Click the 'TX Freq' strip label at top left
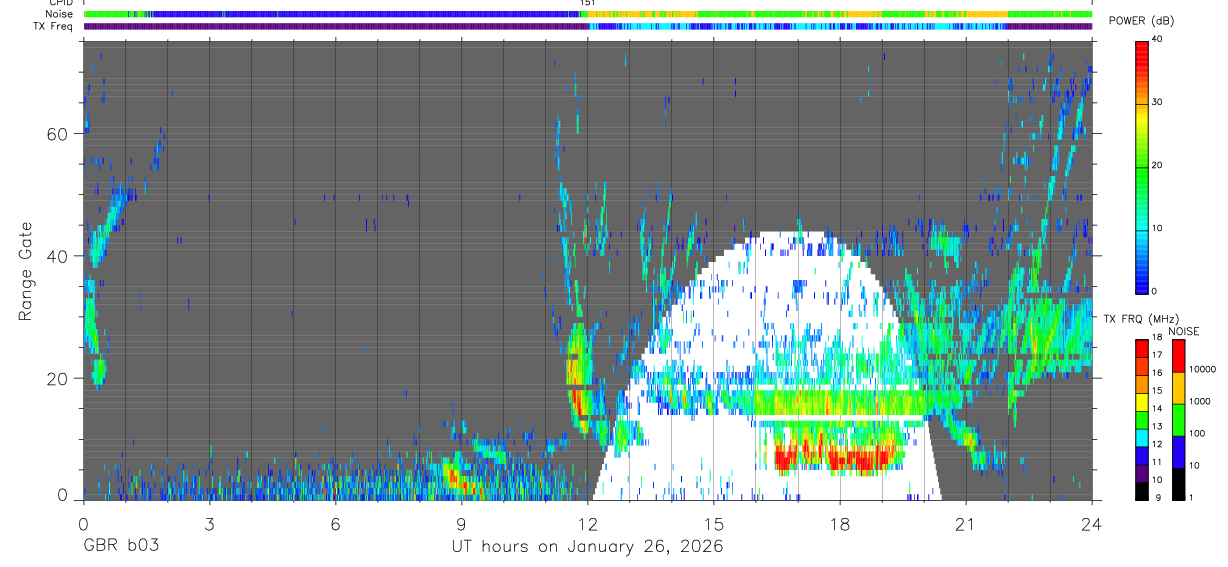Image resolution: width=1228 pixels, height=567 pixels. (x=54, y=27)
